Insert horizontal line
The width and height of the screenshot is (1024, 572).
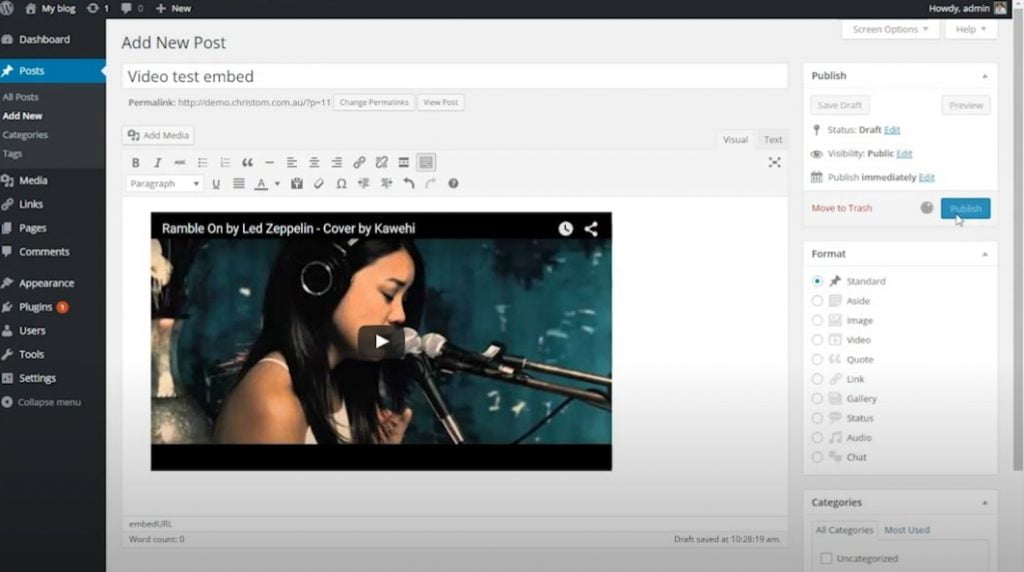pos(269,163)
